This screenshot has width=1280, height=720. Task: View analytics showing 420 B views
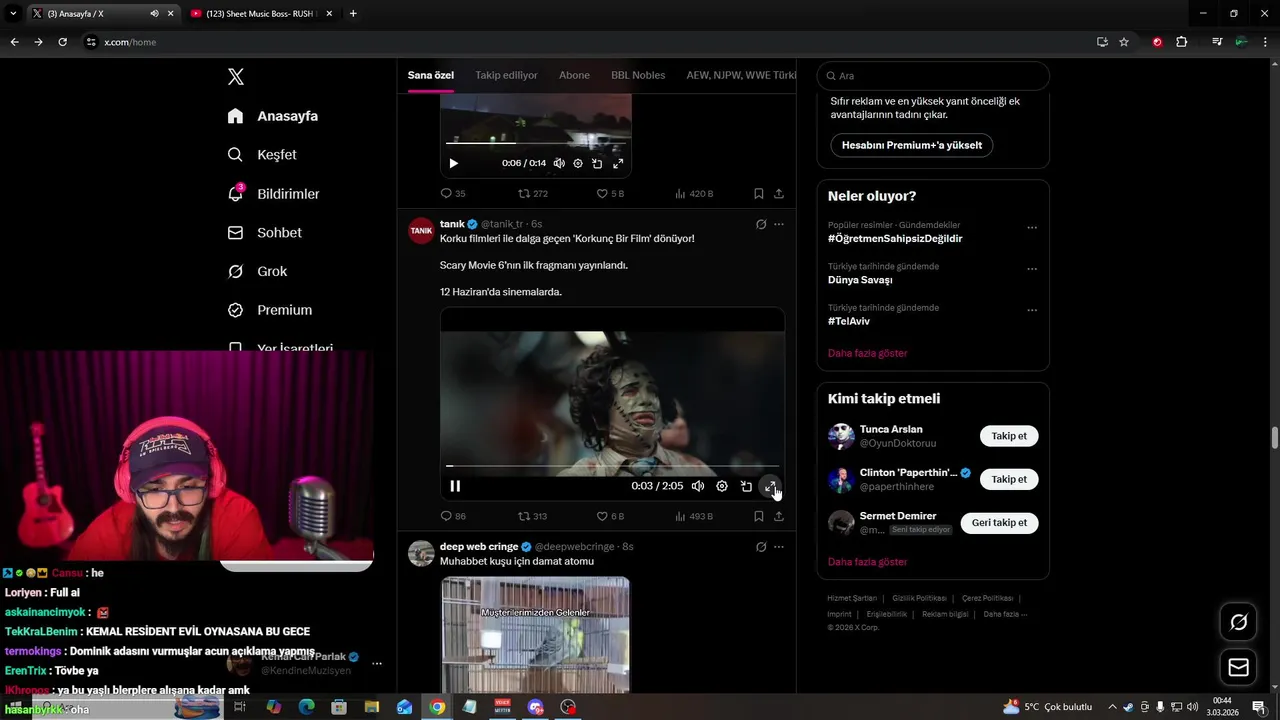point(694,194)
